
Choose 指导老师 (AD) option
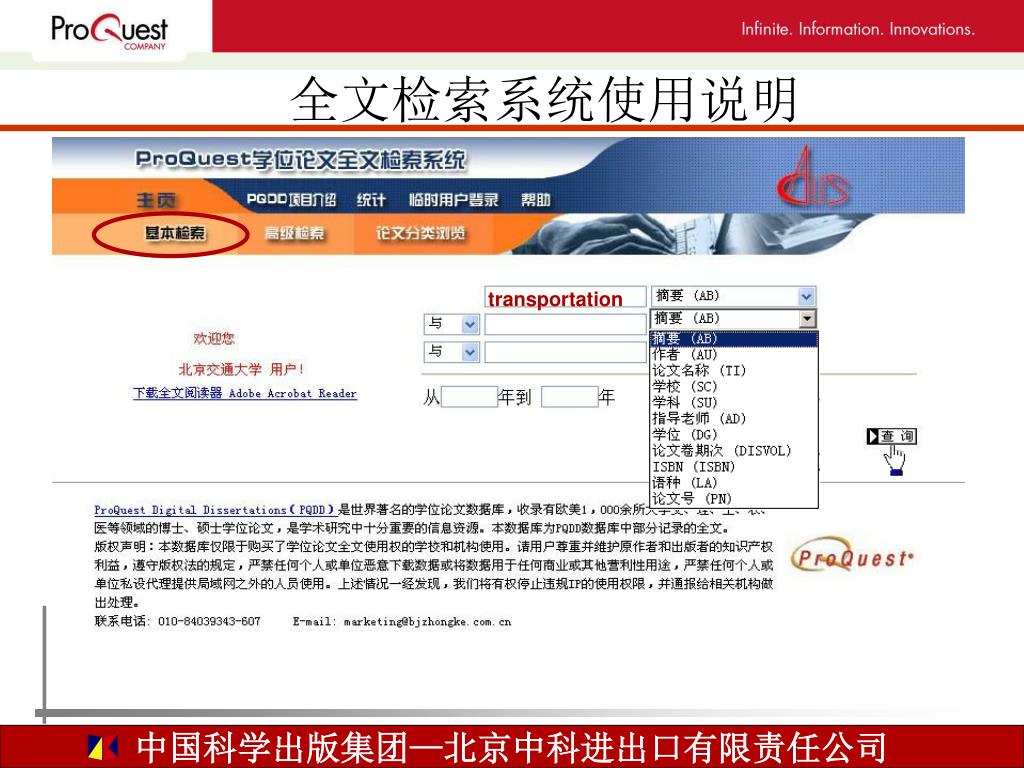coord(733,419)
